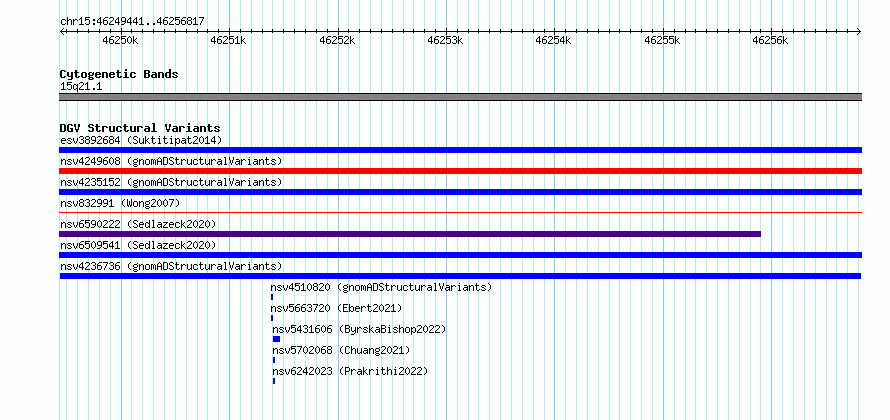The image size is (890, 420).
Task: Click the nsv4236736 (gnomADStructuralVariants) label
Action: [x=171, y=266]
